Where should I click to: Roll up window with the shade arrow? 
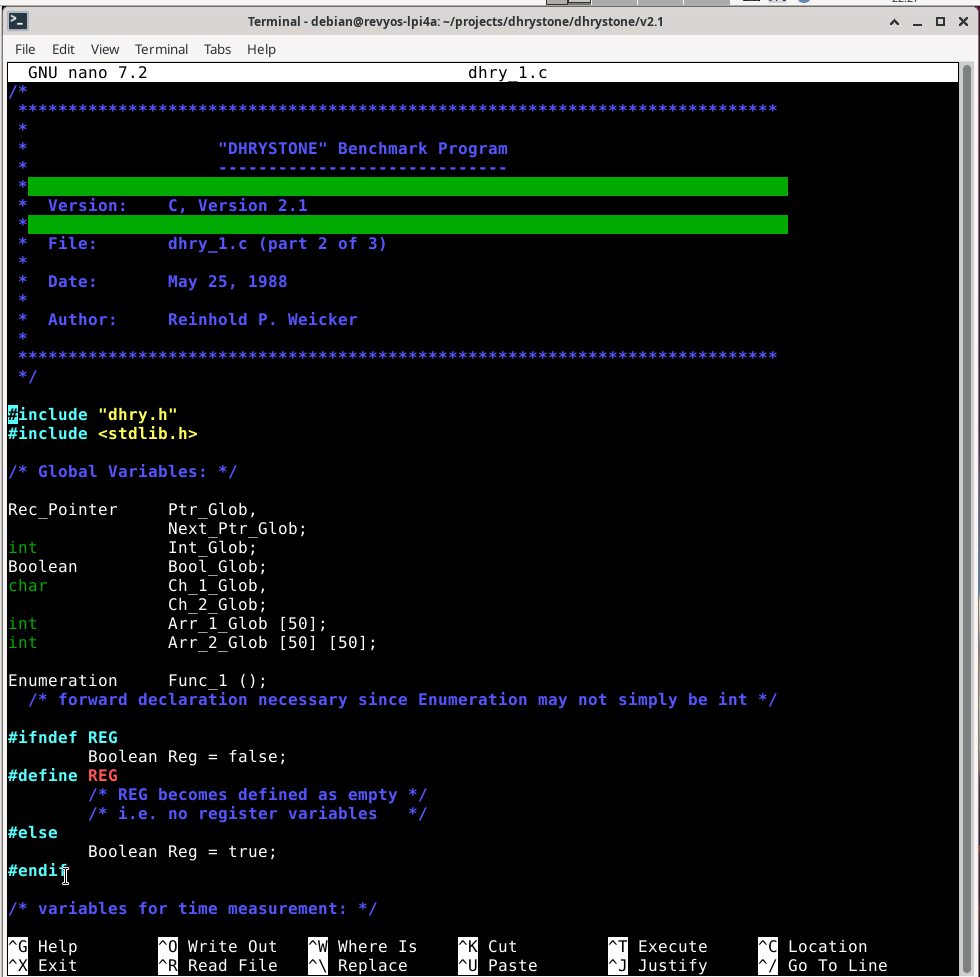[x=896, y=22]
